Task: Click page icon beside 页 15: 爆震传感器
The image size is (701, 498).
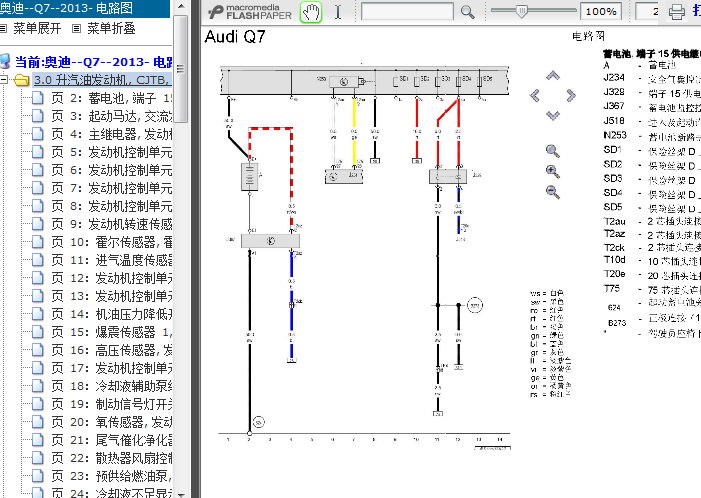Action: coord(38,332)
